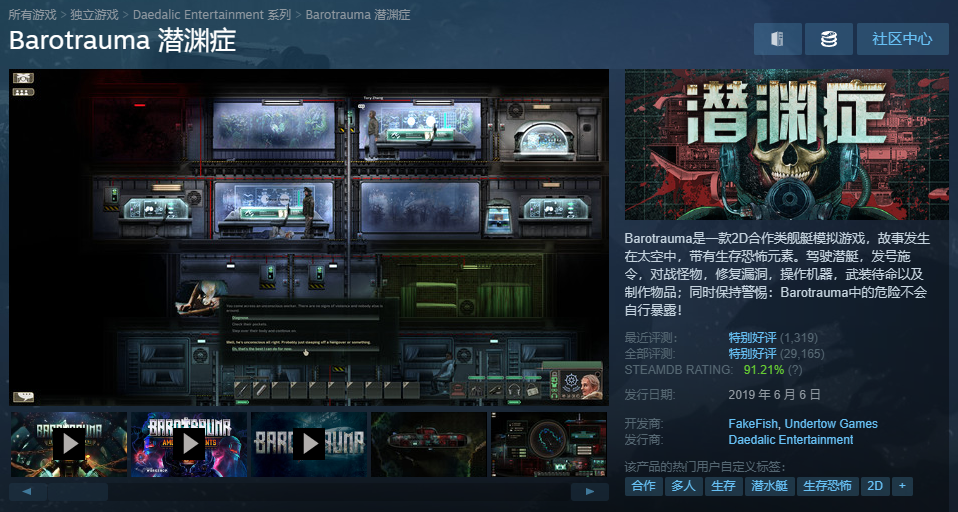The width and height of the screenshot is (958, 512).
Task: Select the sonar screen screenshot thumbnail
Action: tap(549, 444)
